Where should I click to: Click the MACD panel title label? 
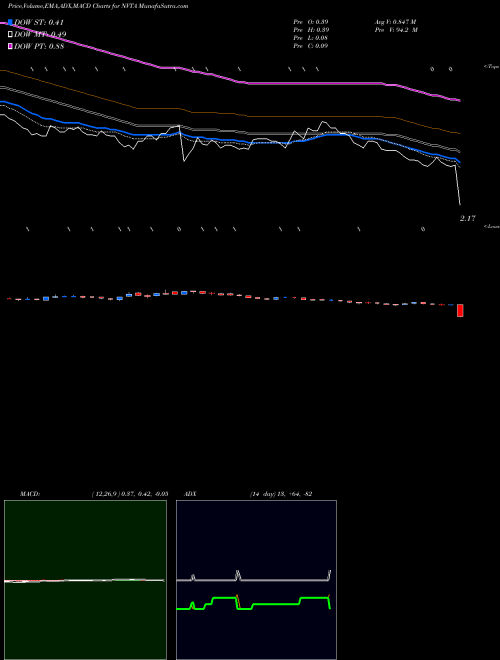(x=30, y=494)
